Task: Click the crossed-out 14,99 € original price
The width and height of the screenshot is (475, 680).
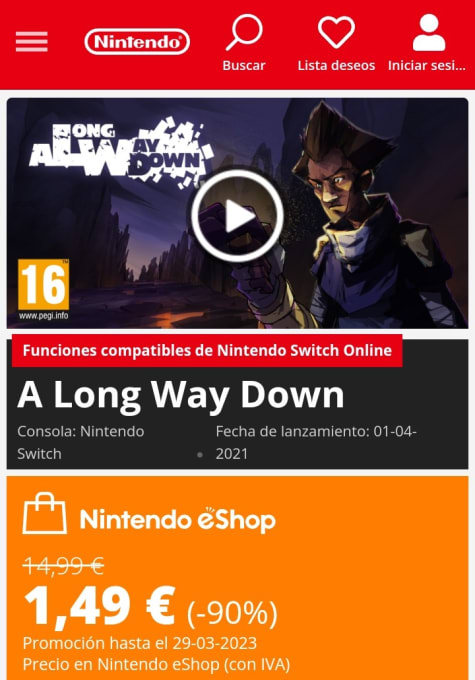Action: click(63, 566)
